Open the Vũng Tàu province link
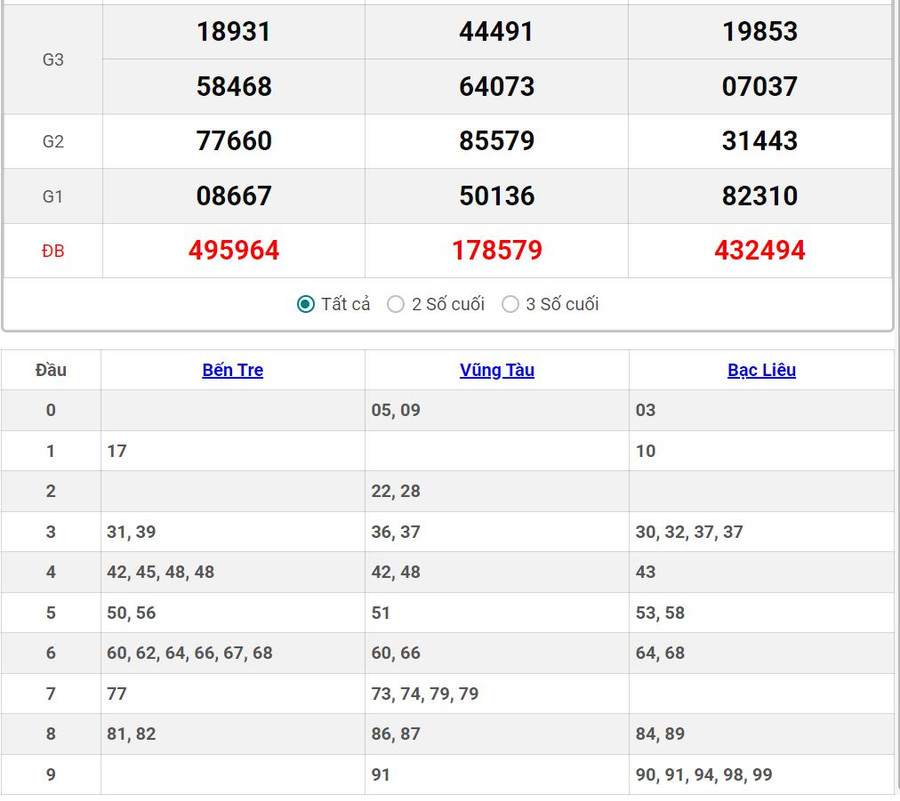 (x=497, y=370)
